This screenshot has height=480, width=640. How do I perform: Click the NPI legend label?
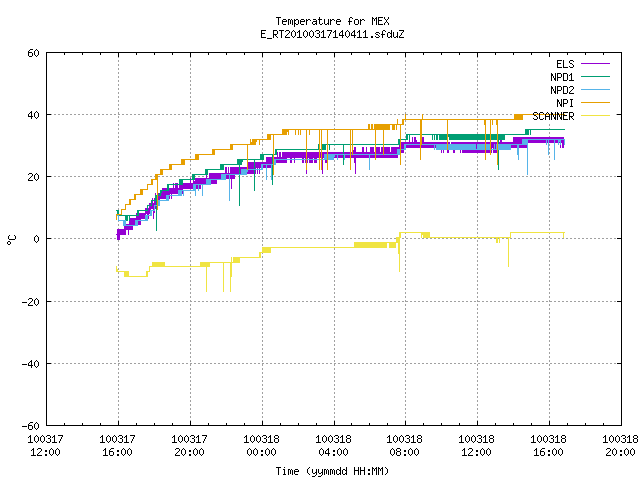[565, 103]
